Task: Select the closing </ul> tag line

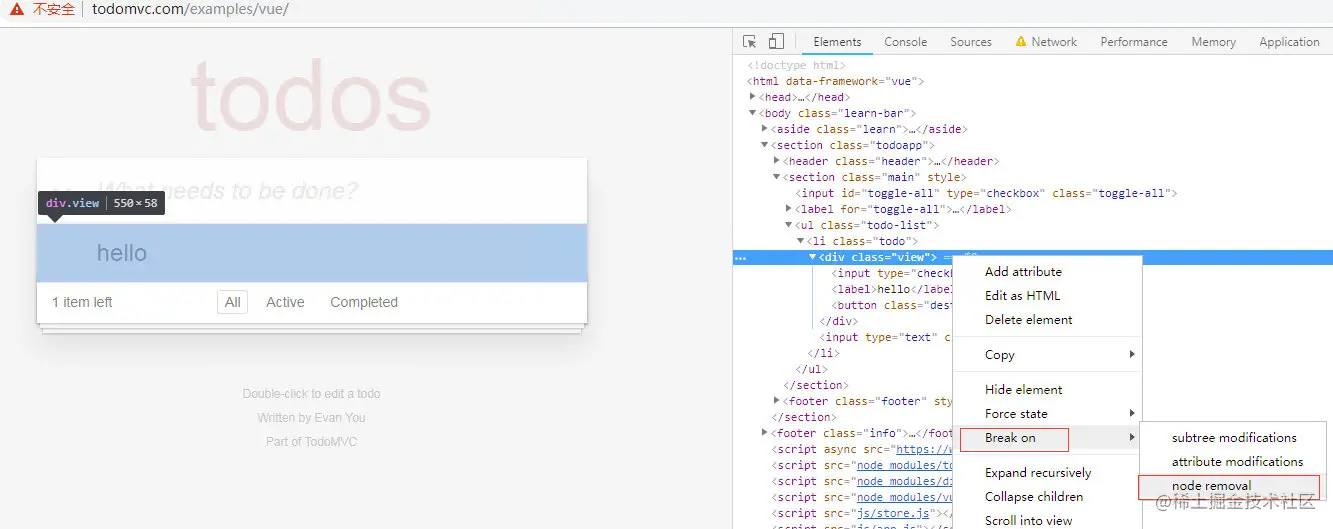Action: coord(811,369)
